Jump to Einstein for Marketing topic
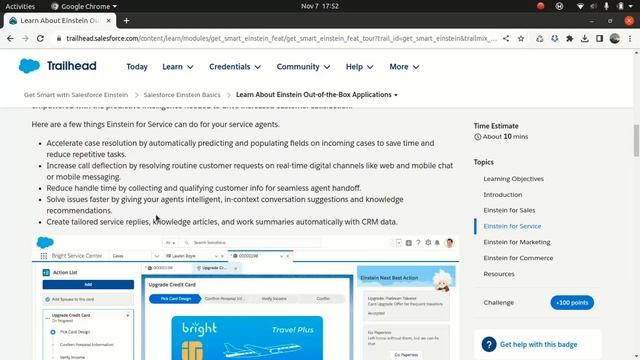This screenshot has height=360, width=640. click(x=517, y=242)
